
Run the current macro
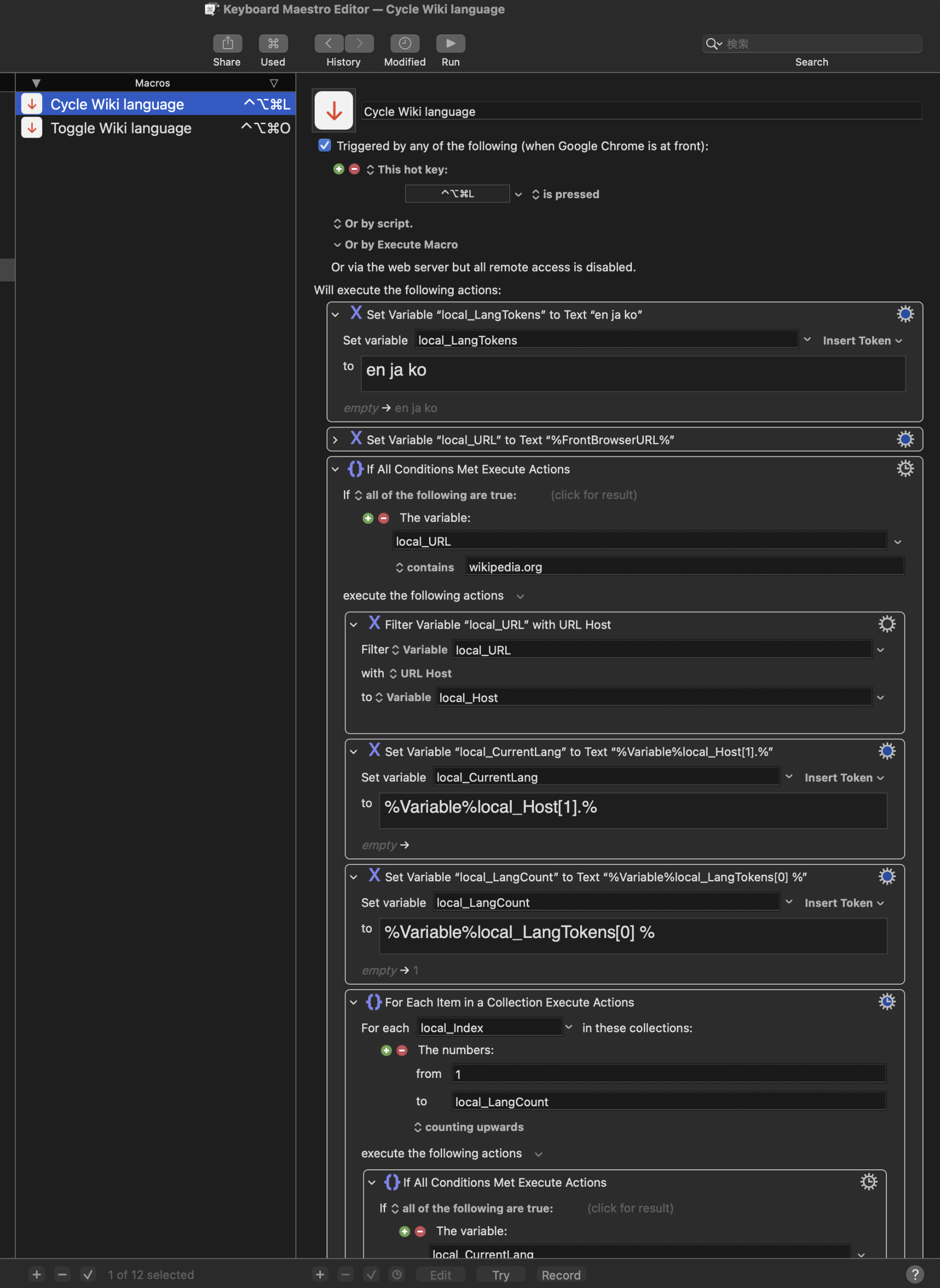coord(450,44)
